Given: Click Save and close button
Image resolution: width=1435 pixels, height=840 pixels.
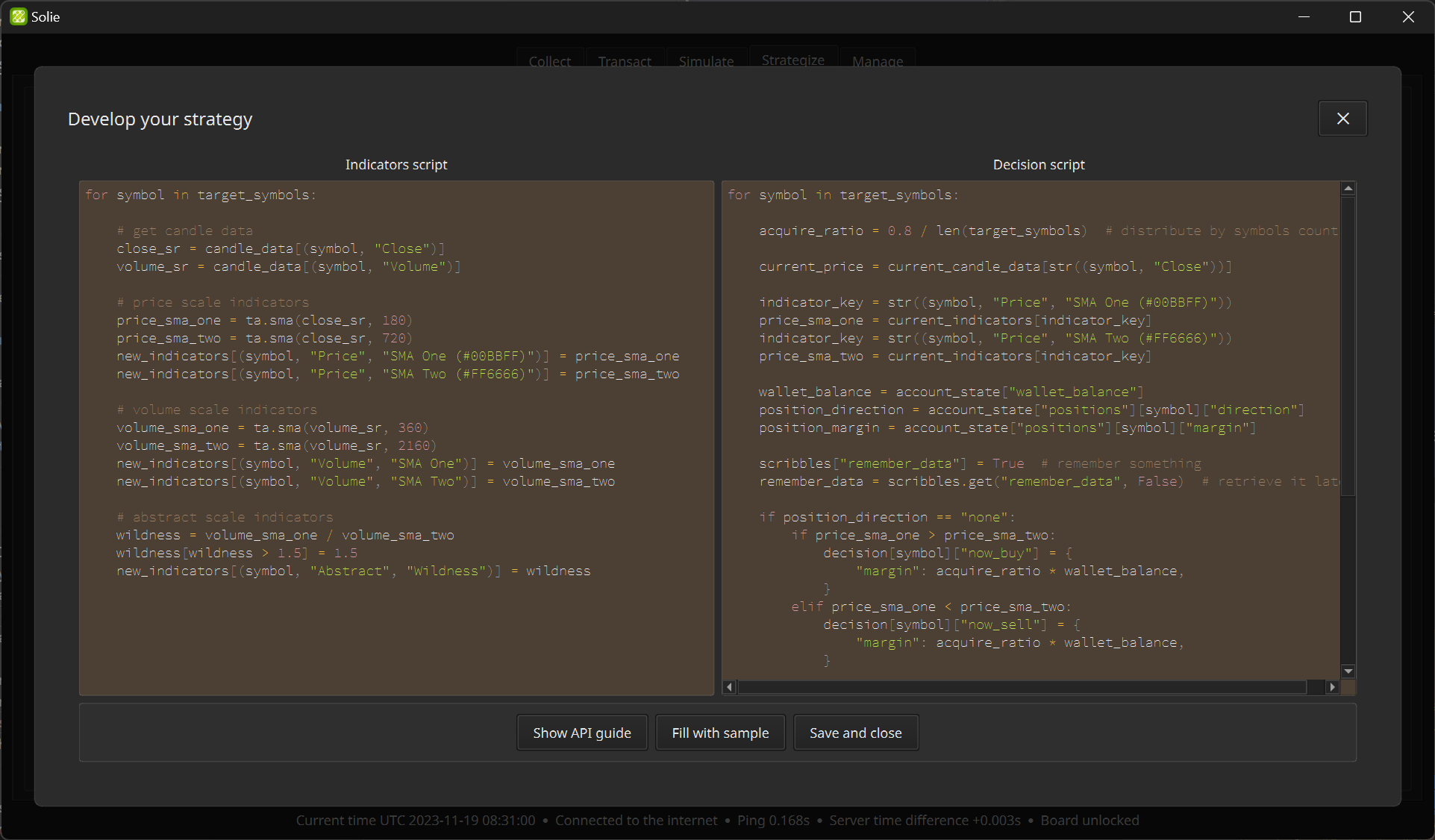Looking at the screenshot, I should [x=855, y=733].
